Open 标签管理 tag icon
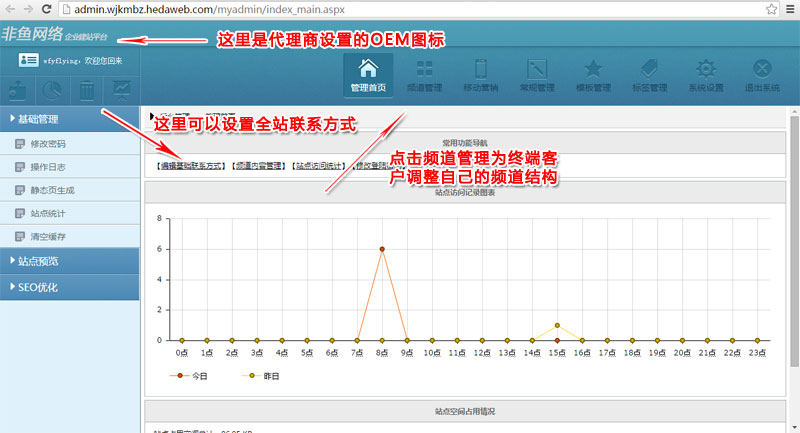Image resolution: width=800 pixels, height=433 pixels. (649, 74)
